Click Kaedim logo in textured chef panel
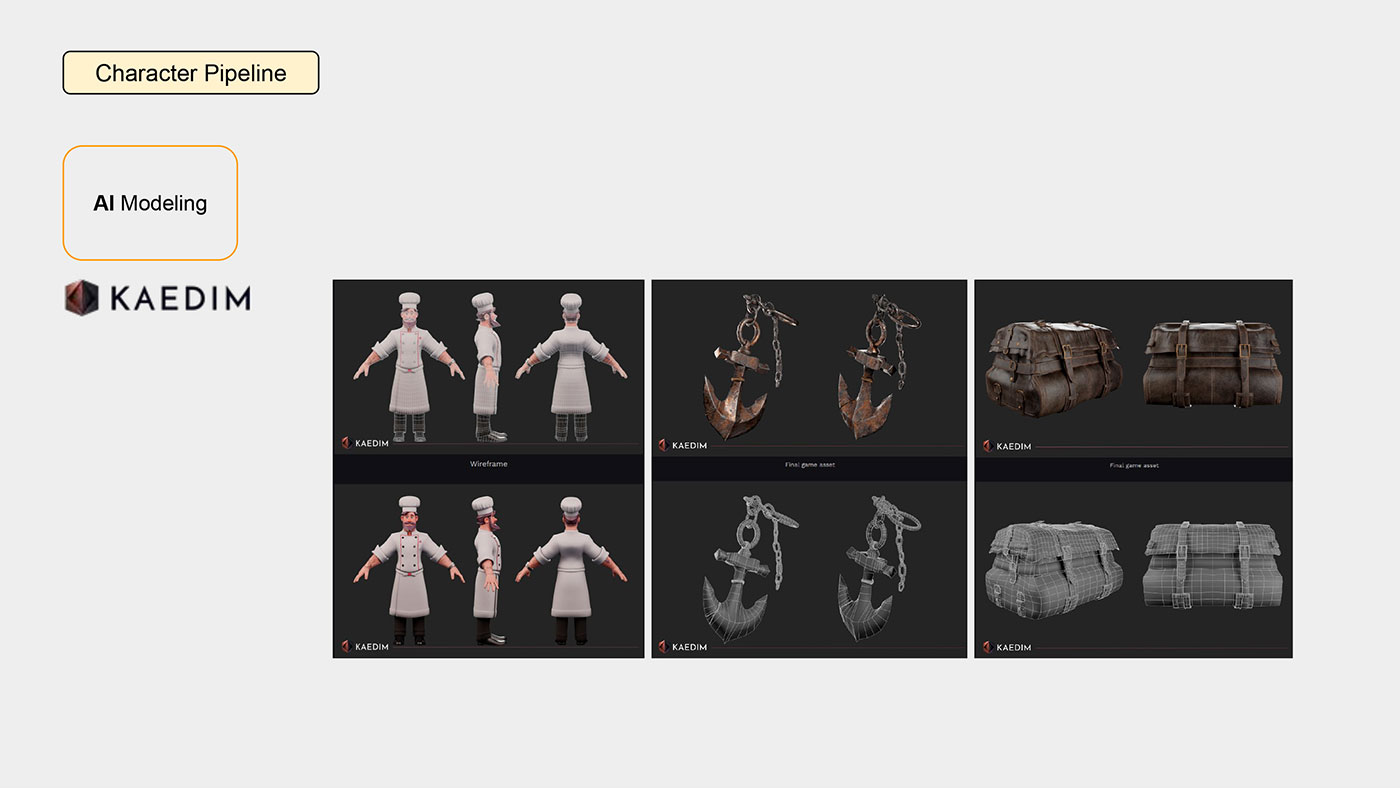This screenshot has height=788, width=1400. coord(365,647)
